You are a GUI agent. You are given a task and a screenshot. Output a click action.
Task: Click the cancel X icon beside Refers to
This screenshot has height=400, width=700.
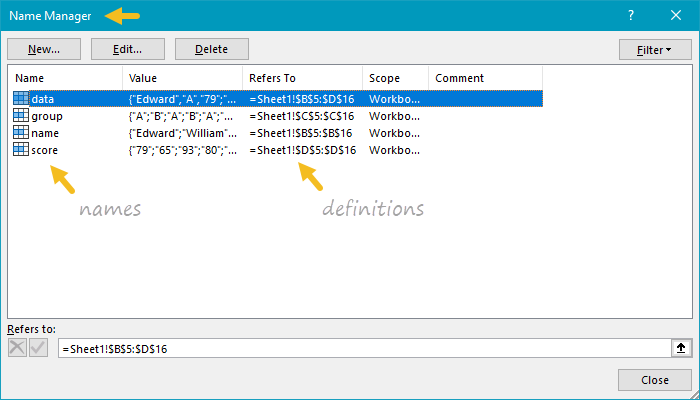(18, 348)
